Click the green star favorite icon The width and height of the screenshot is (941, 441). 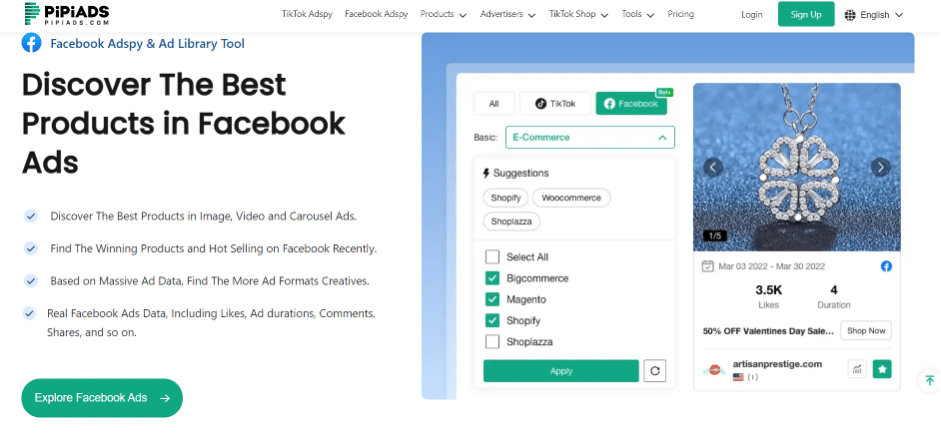point(882,369)
